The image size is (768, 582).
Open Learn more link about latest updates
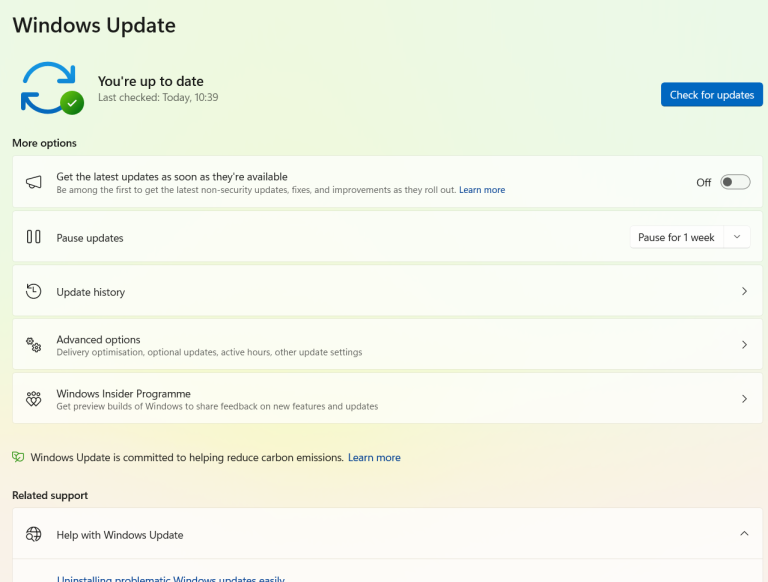click(482, 190)
